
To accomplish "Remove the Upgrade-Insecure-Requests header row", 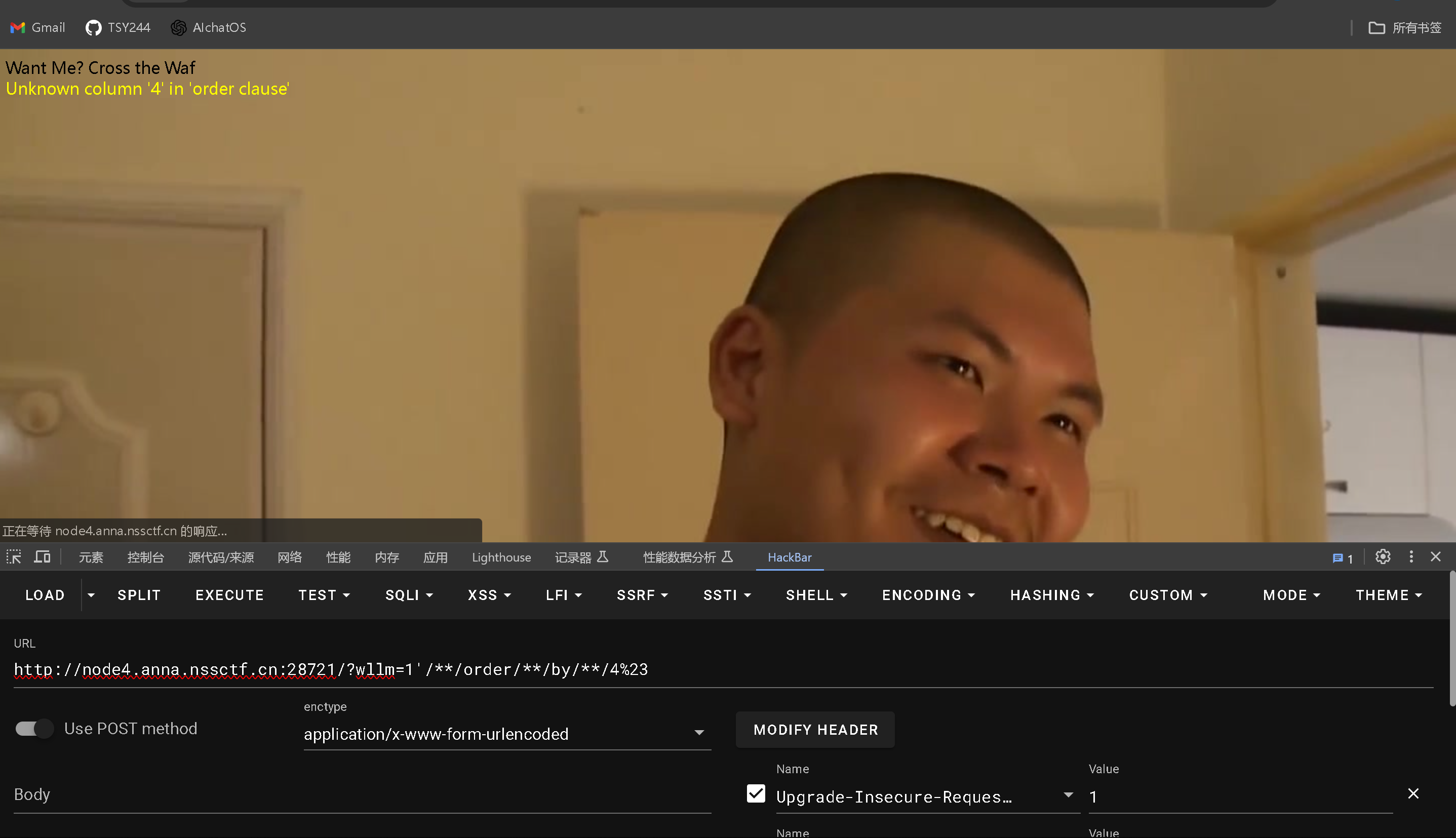I will click(1413, 793).
